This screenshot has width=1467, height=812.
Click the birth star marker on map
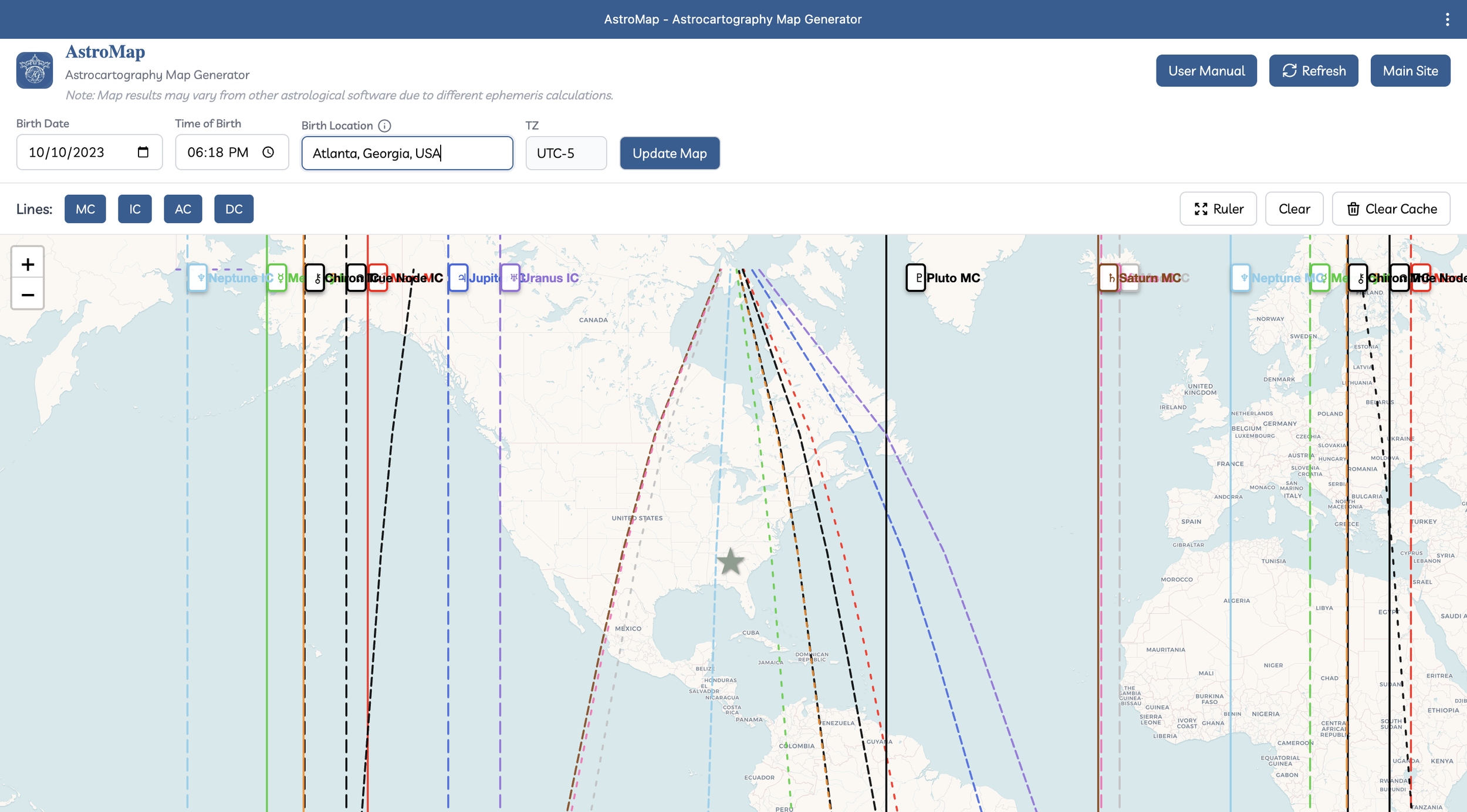(731, 561)
